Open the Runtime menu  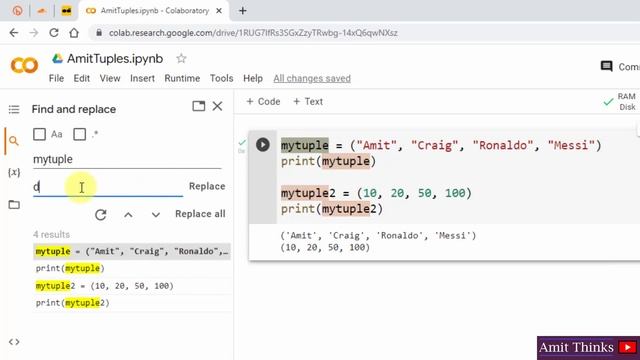coord(182,78)
